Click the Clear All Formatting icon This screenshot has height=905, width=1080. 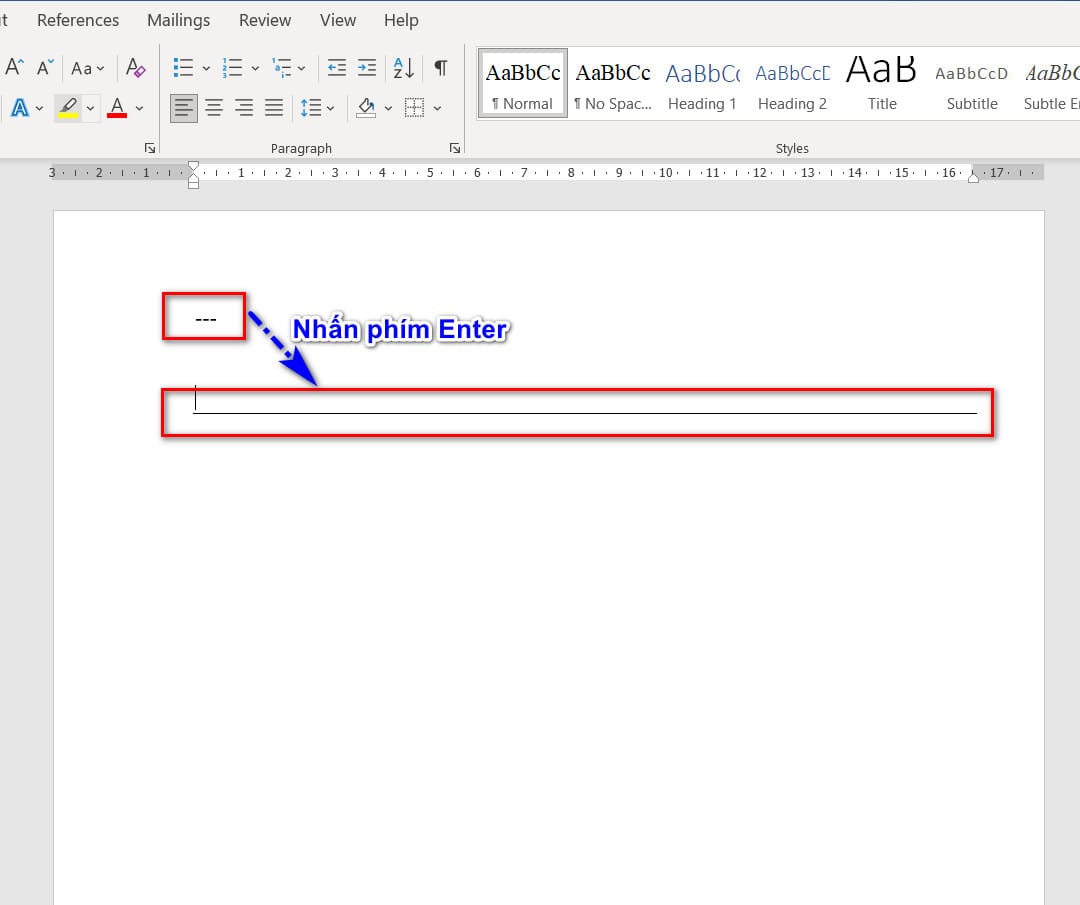(x=136, y=68)
